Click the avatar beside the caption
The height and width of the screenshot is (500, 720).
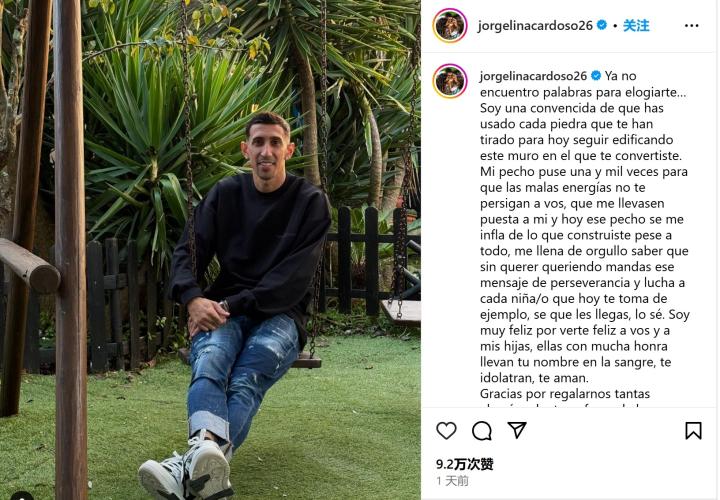[450, 81]
